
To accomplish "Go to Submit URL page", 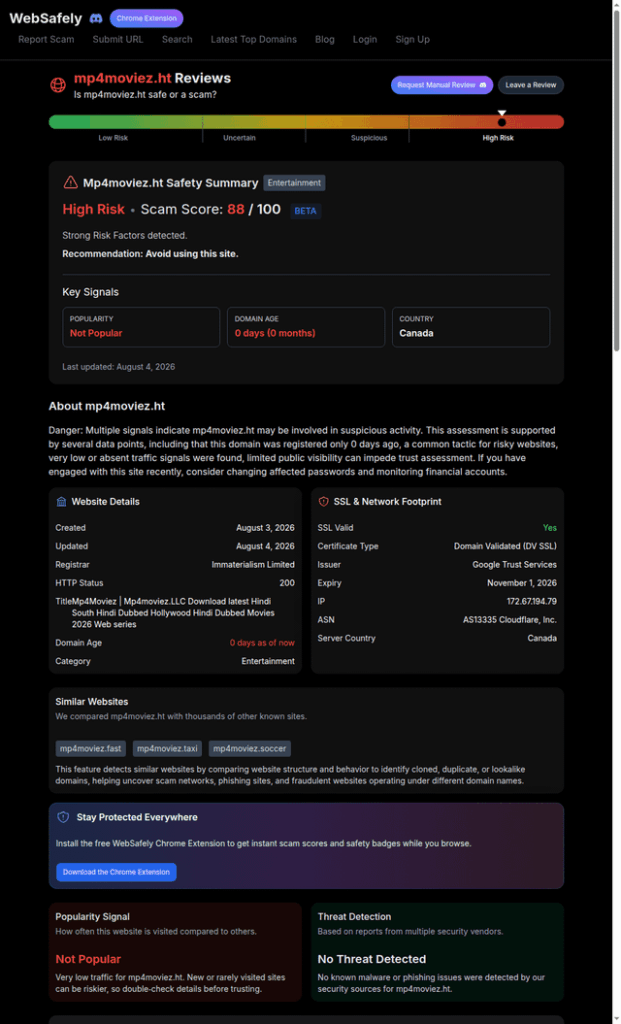I will [x=118, y=39].
